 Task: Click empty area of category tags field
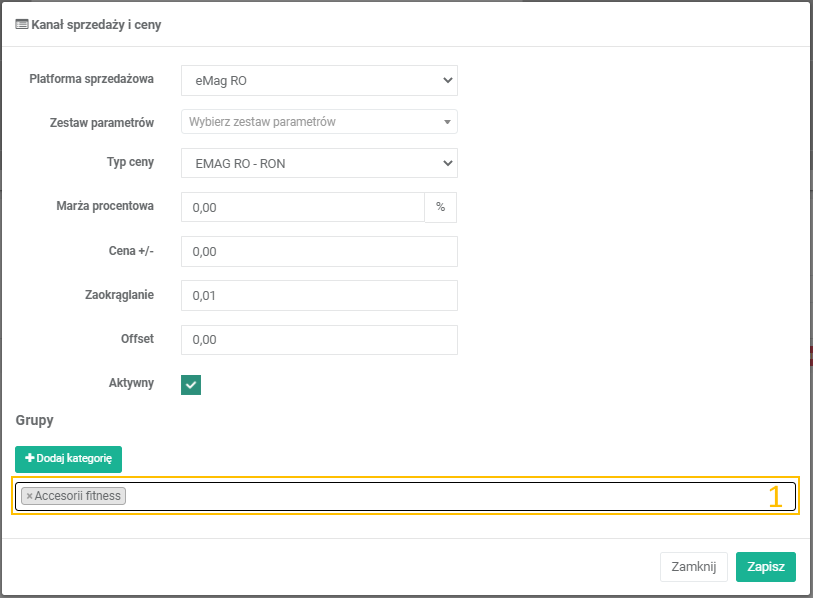(x=450, y=496)
